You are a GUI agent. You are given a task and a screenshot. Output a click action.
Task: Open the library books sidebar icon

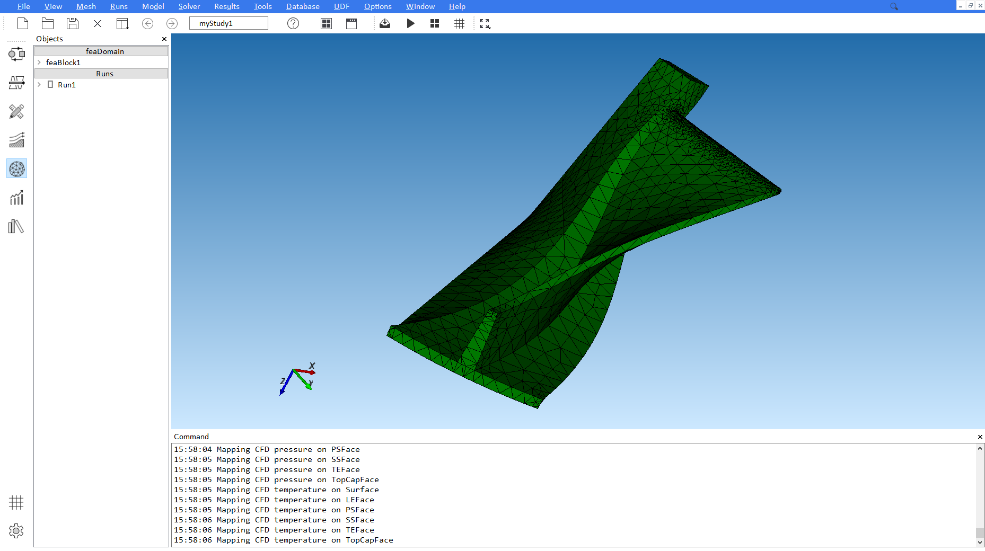tap(16, 226)
